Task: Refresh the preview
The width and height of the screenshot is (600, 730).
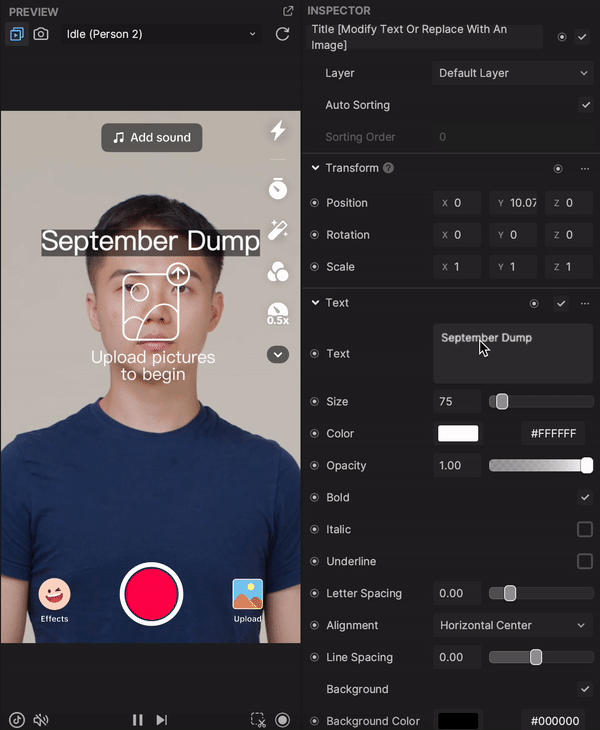Action: 282,34
